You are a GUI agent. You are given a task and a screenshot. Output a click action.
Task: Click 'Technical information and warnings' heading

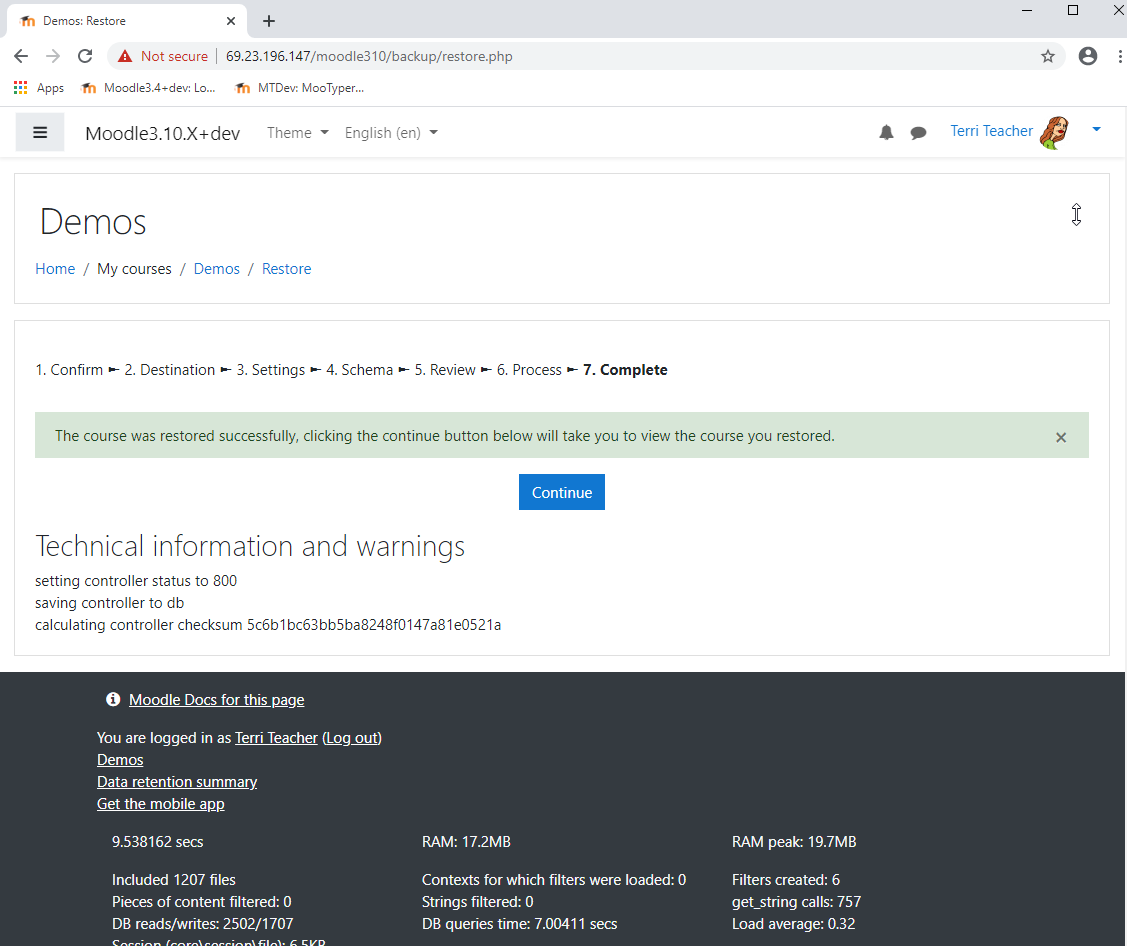tap(250, 546)
